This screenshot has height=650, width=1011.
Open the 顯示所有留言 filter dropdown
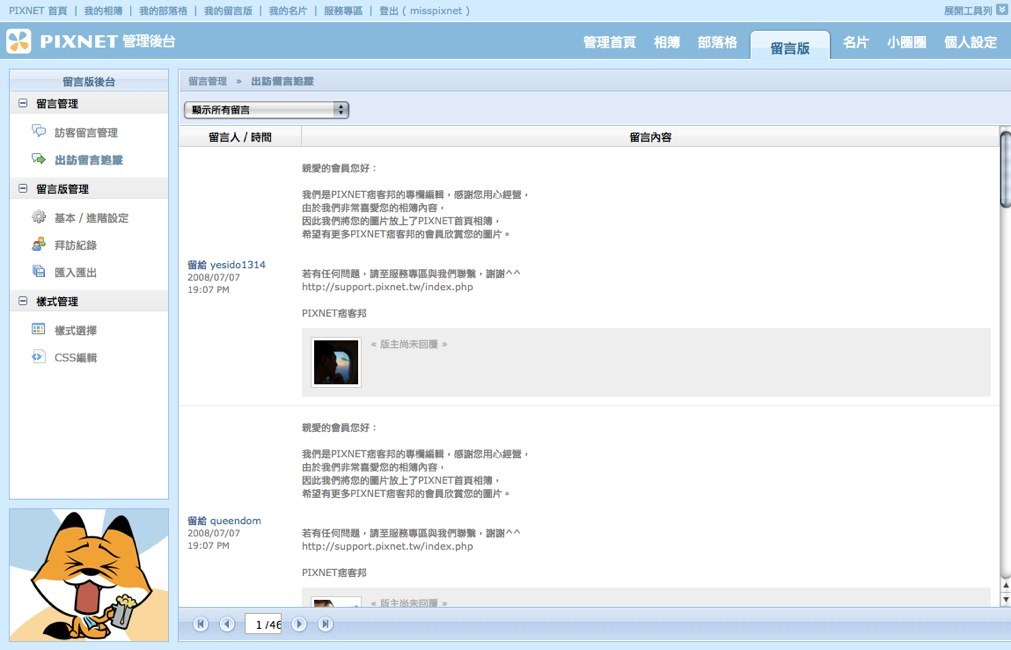tap(266, 110)
